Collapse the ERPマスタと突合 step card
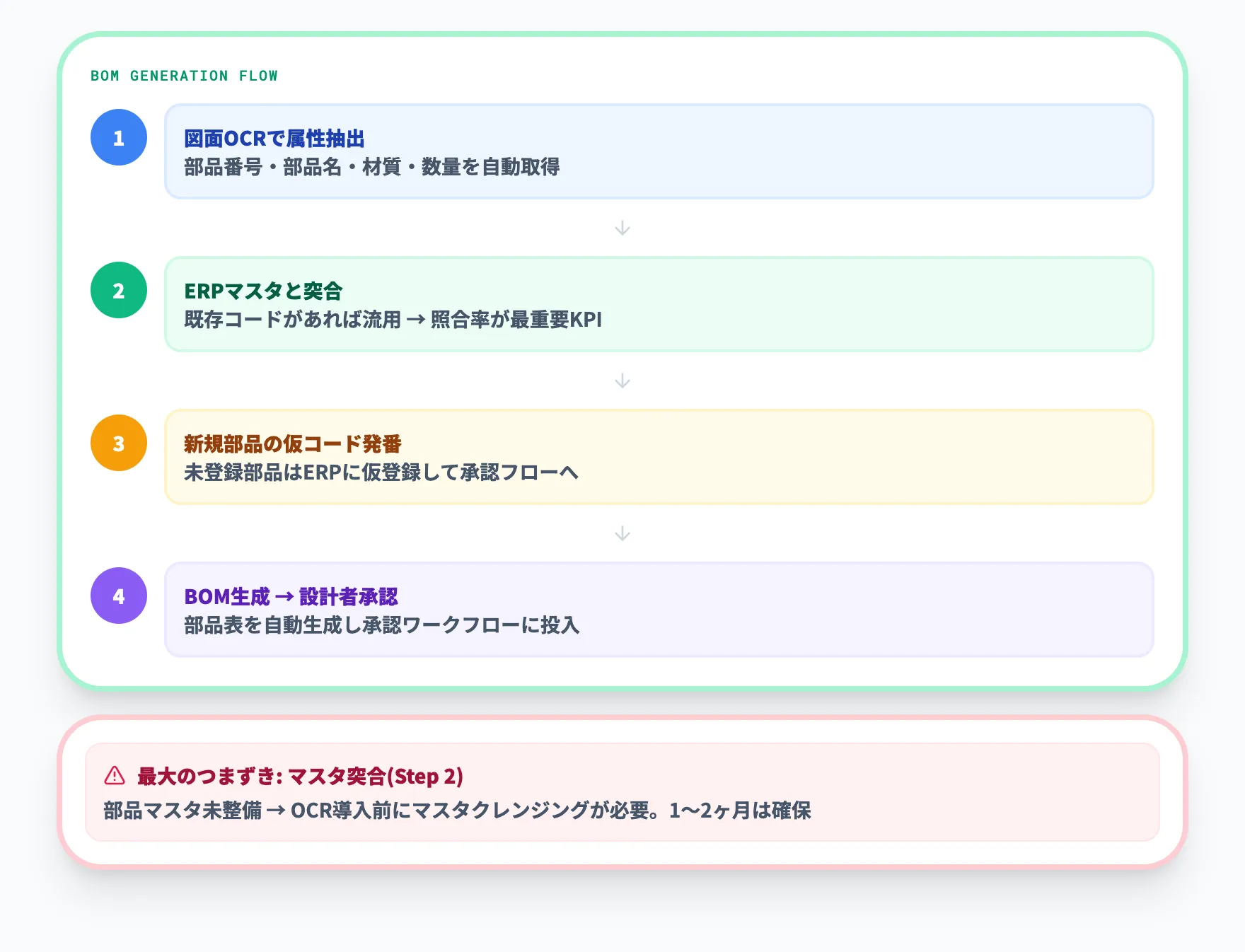This screenshot has width=1245, height=952. [x=659, y=303]
